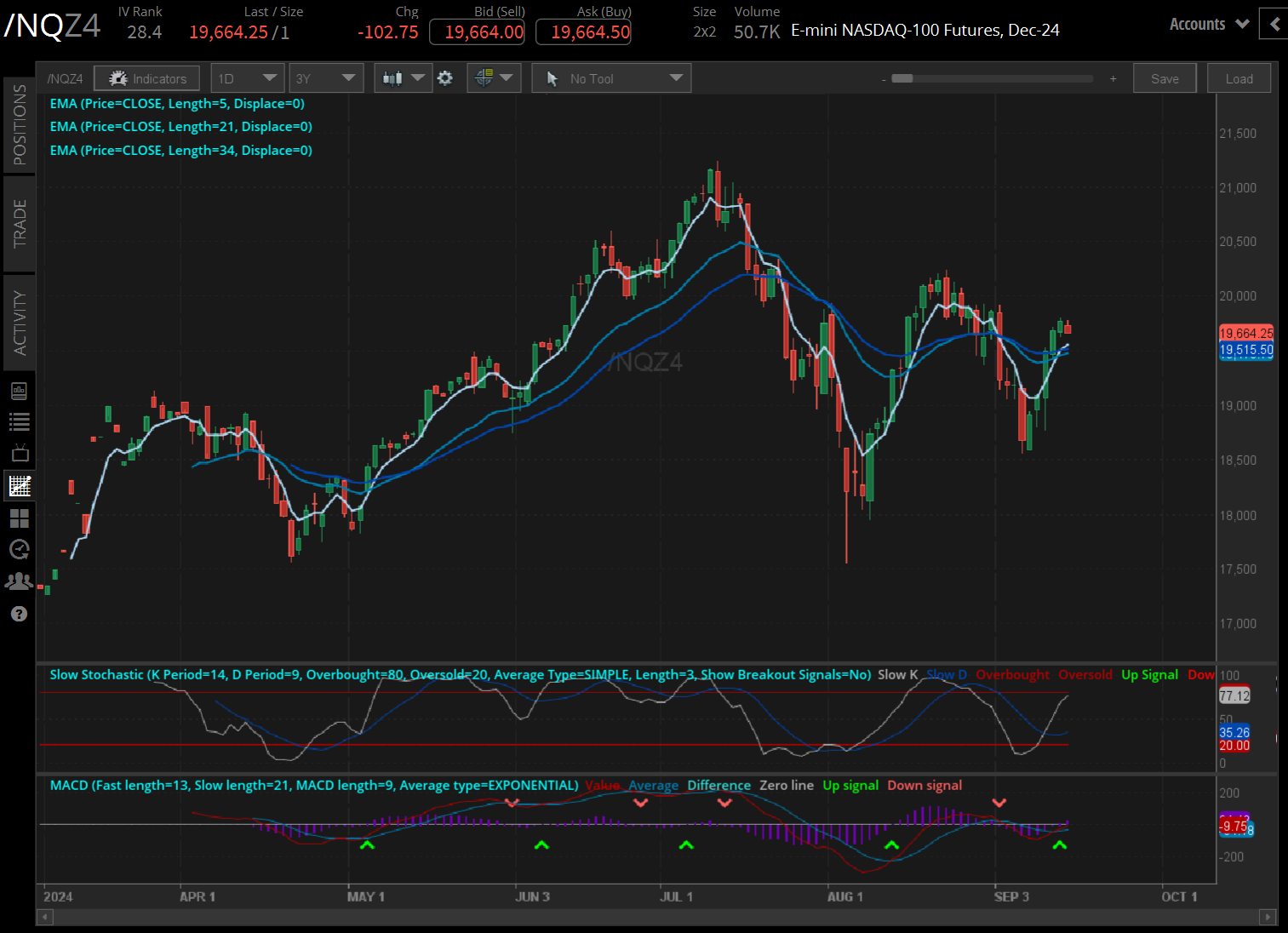Toggle the Zero line in the MACD legend
The image size is (1288, 933).
pos(786,785)
